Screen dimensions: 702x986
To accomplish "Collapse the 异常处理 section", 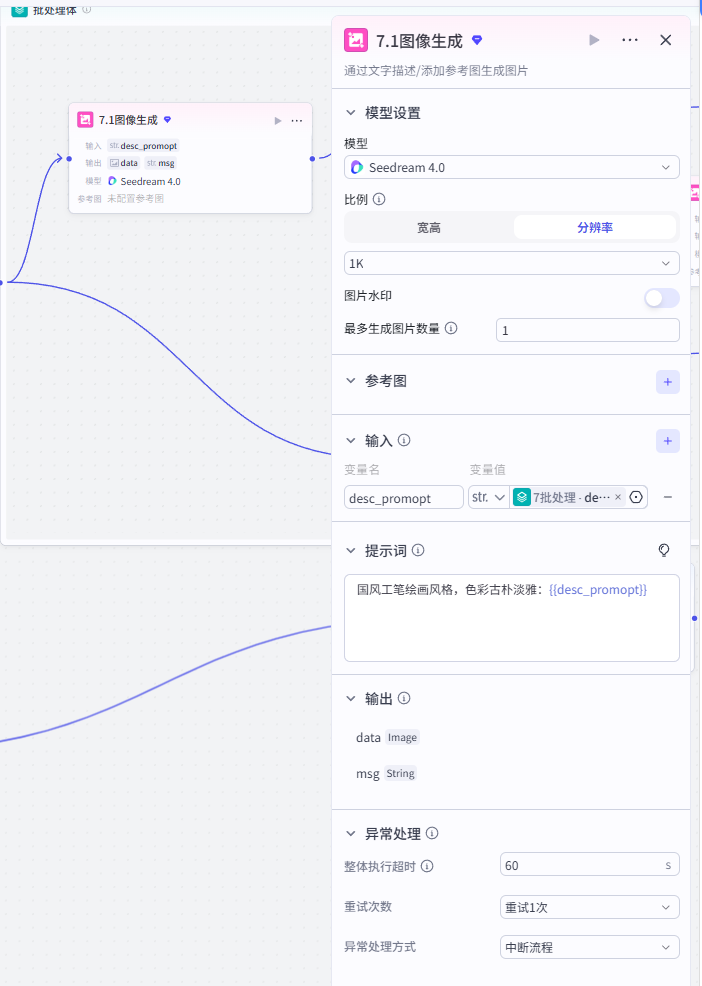I will tap(351, 834).
